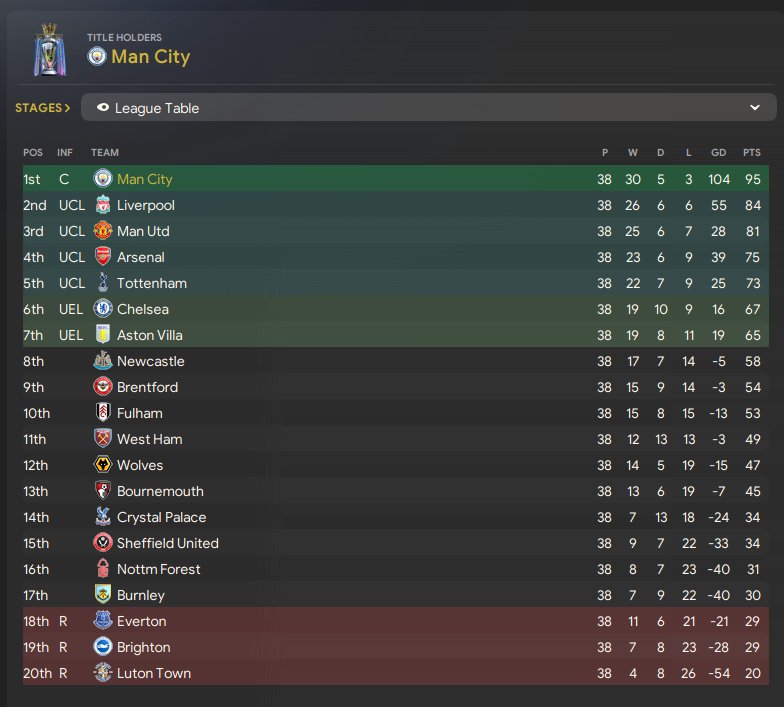Viewport: 784px width, 707px height.
Task: Click the Wolves club crest
Action: pyautogui.click(x=103, y=465)
